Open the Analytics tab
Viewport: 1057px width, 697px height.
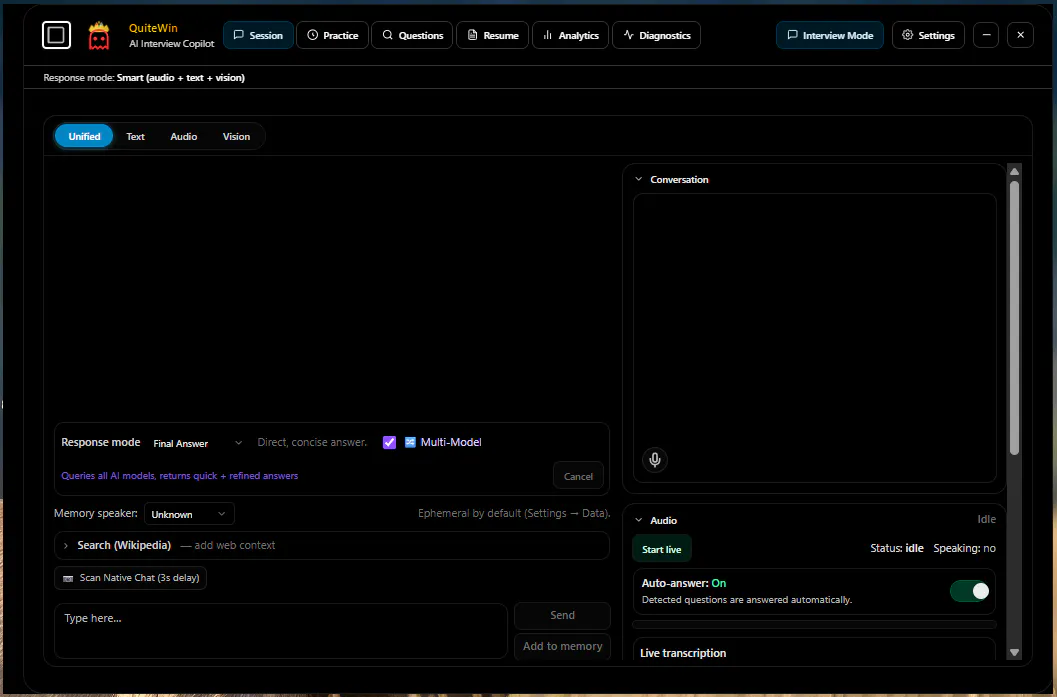click(570, 35)
